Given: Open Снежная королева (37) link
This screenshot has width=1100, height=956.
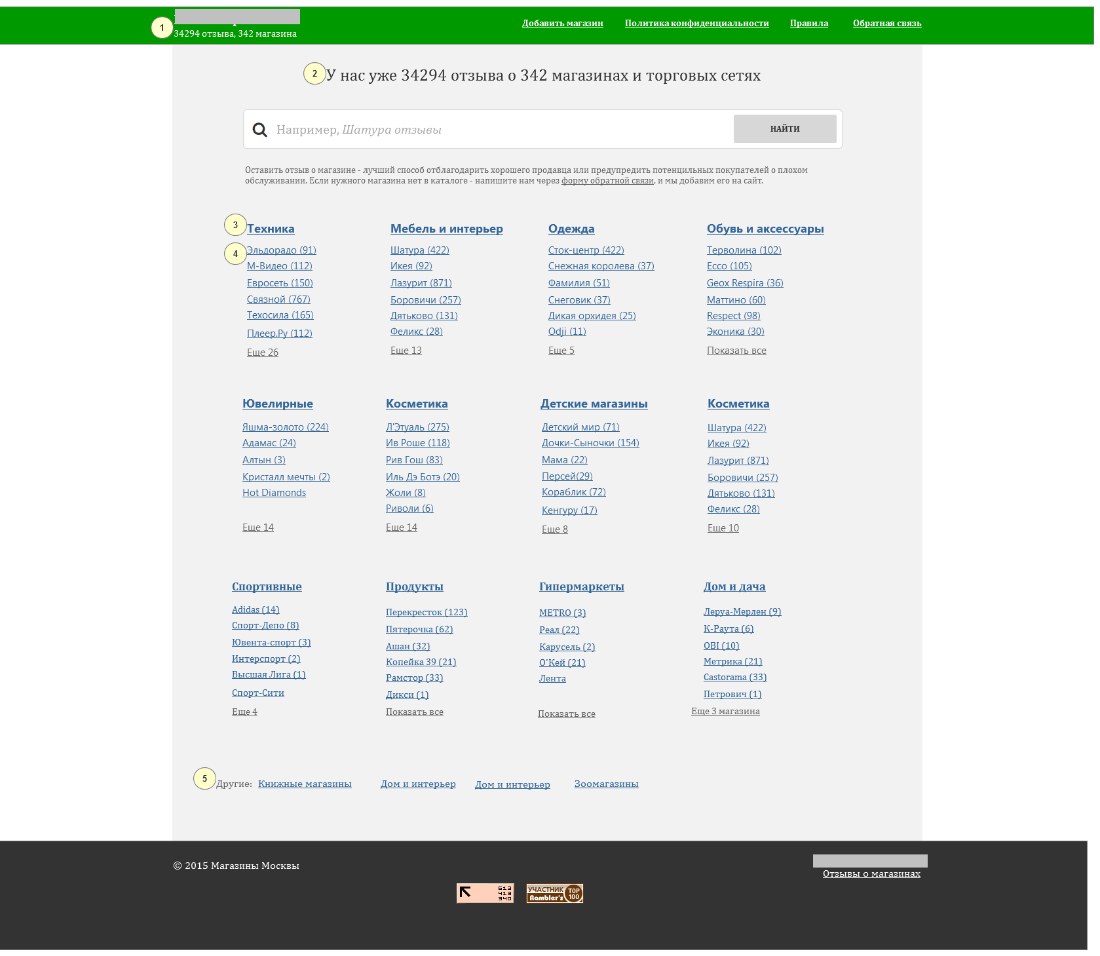Looking at the screenshot, I should (601, 266).
